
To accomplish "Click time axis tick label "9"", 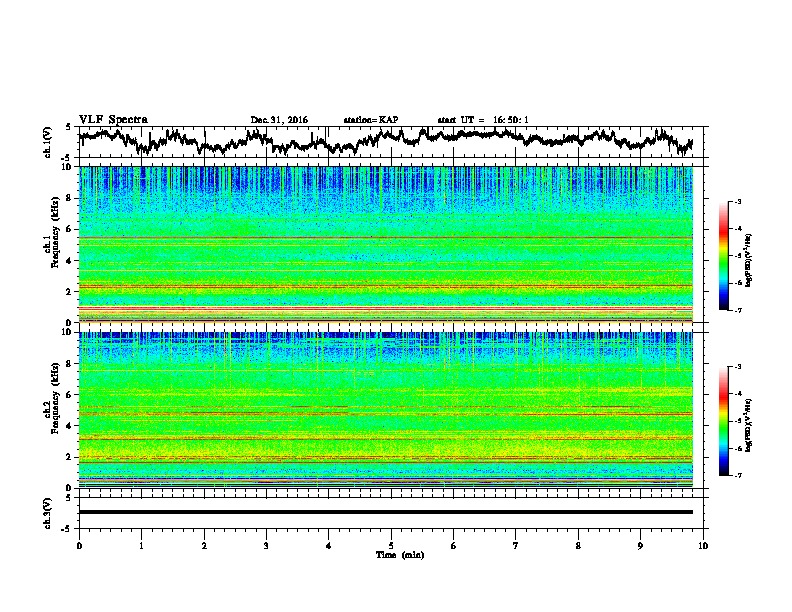I will 640,546.
